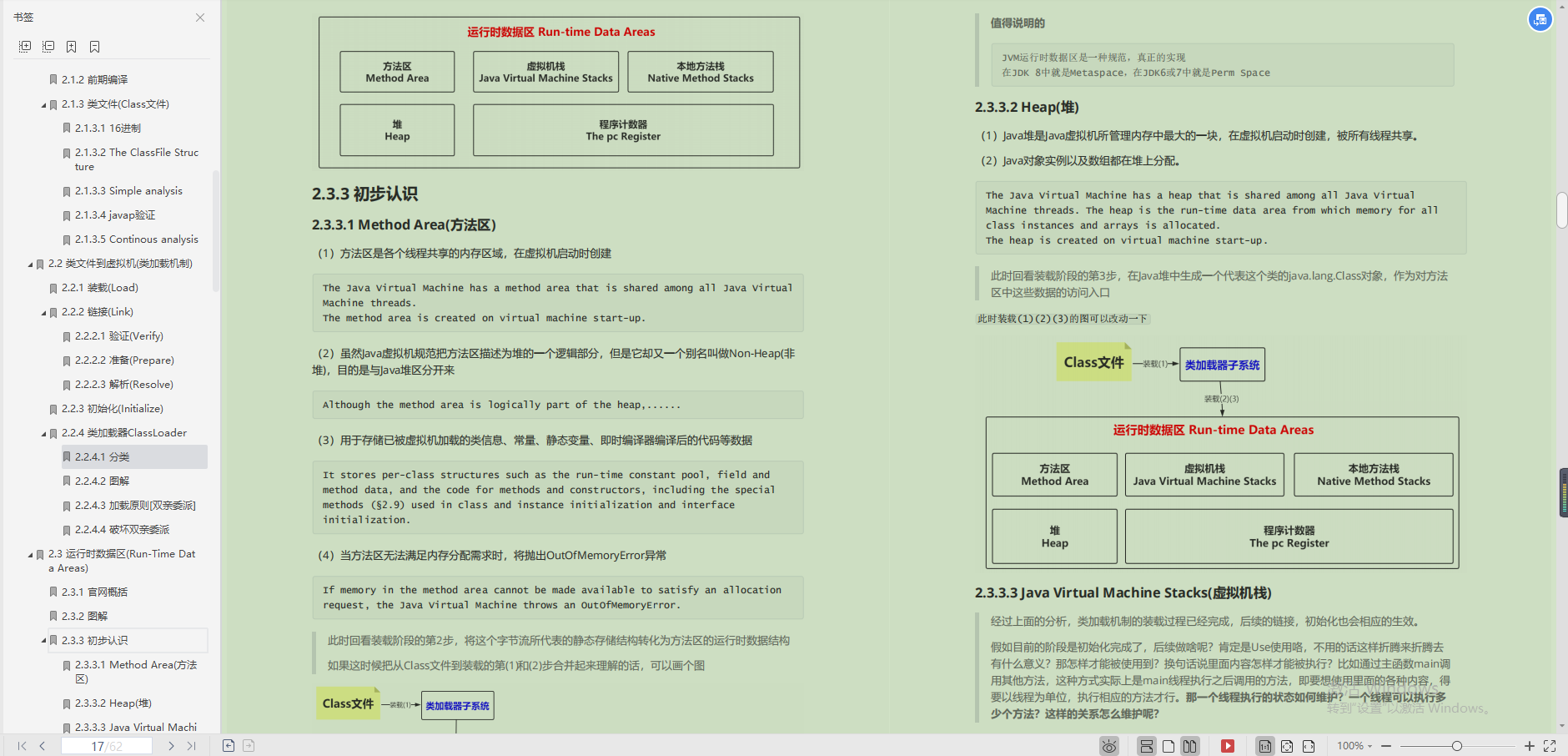Open bookmark 2.1.3.5 Continous analysis
The image size is (1568, 756).
click(136, 239)
